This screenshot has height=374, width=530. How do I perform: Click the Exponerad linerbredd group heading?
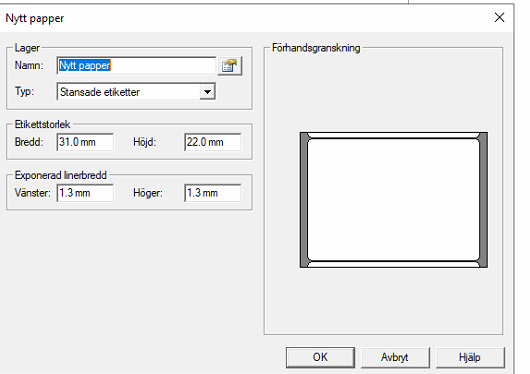pos(61,175)
